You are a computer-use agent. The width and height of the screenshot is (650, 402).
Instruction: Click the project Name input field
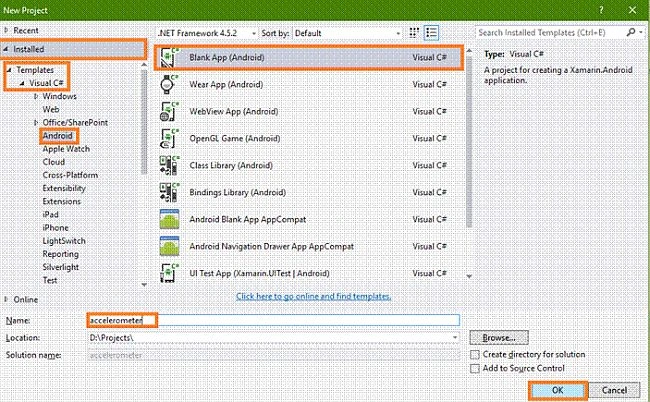click(274, 320)
